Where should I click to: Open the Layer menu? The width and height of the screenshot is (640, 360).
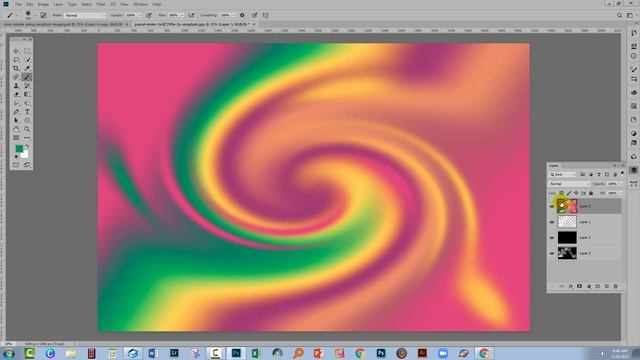point(59,4)
